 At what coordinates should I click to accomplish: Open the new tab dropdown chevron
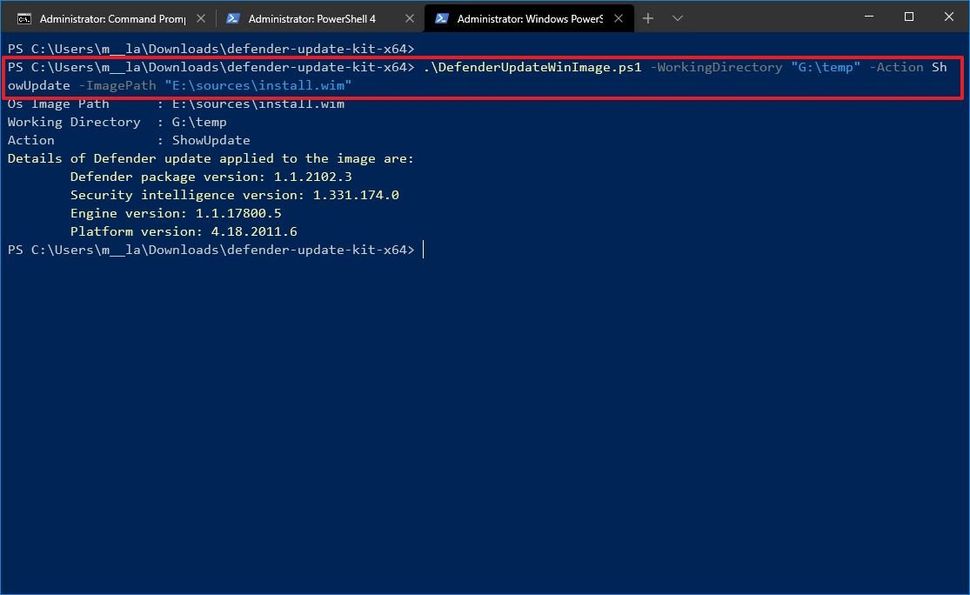pyautogui.click(x=678, y=18)
